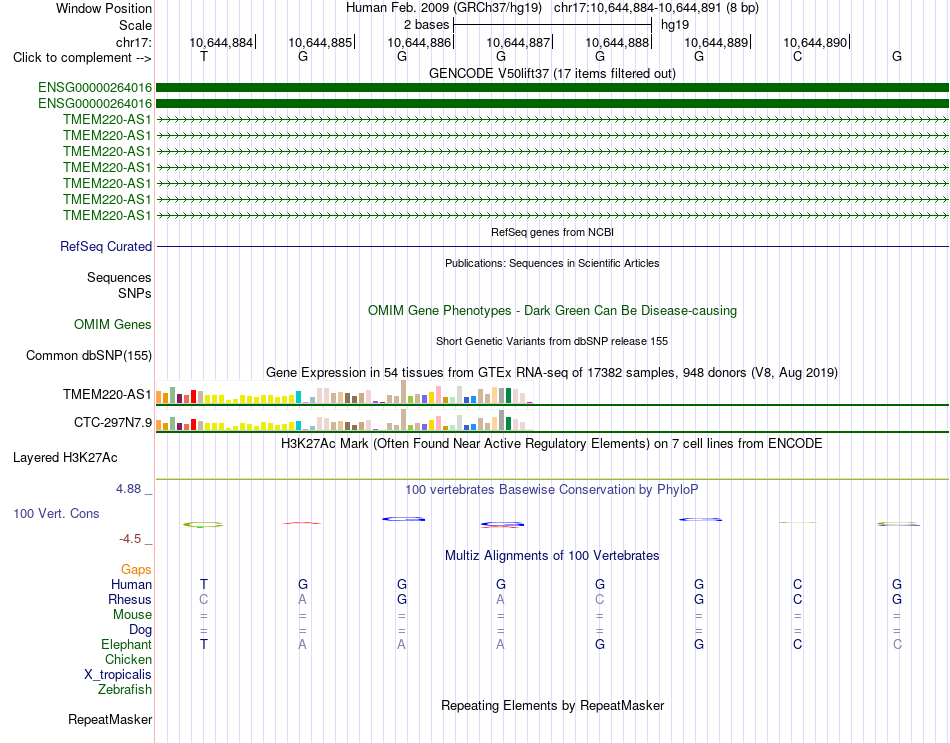
Task: Open 'Multiz Alignments of 100 Vertebrates' title
Action: 552,556
